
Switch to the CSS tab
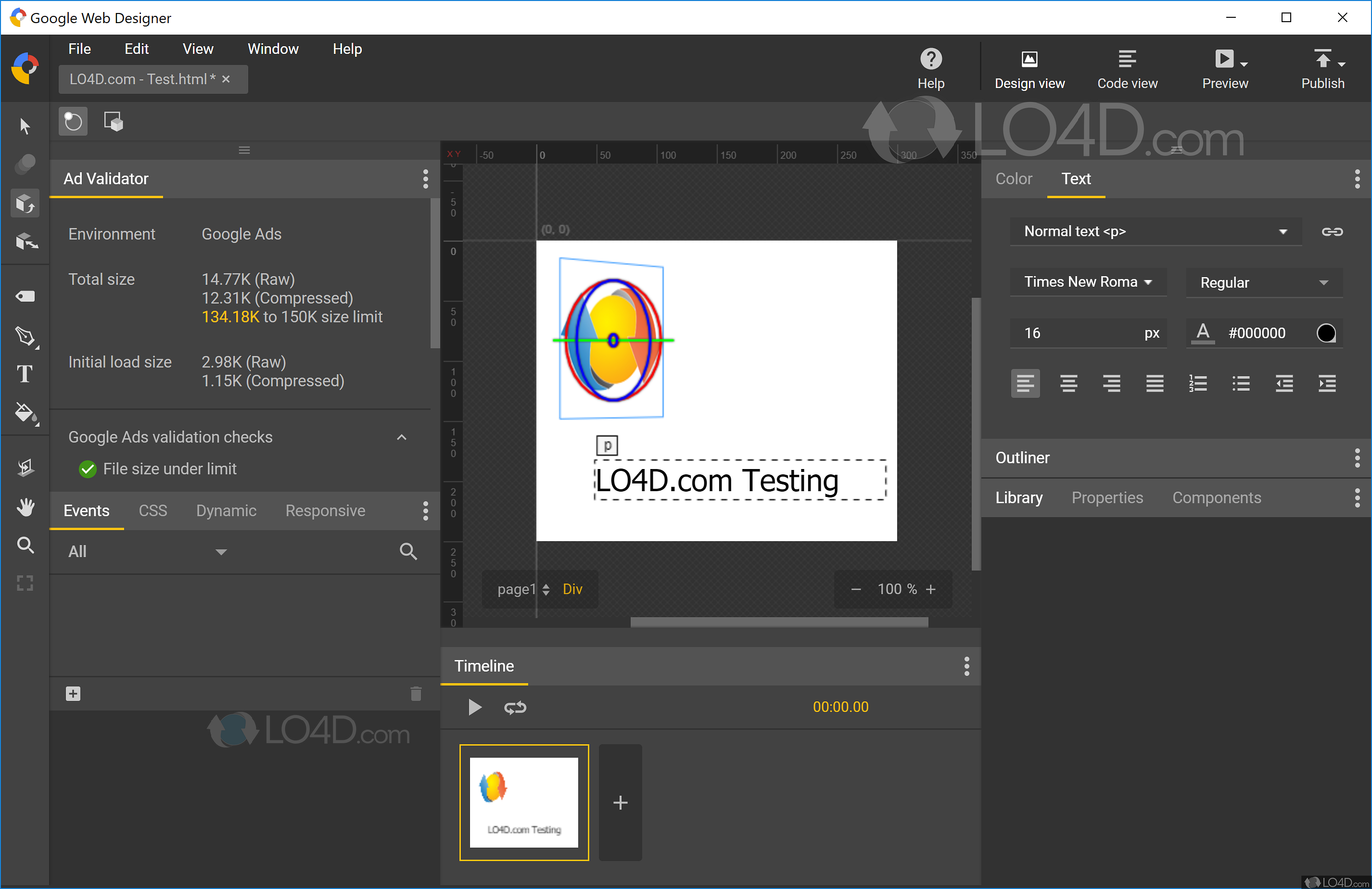[152, 511]
